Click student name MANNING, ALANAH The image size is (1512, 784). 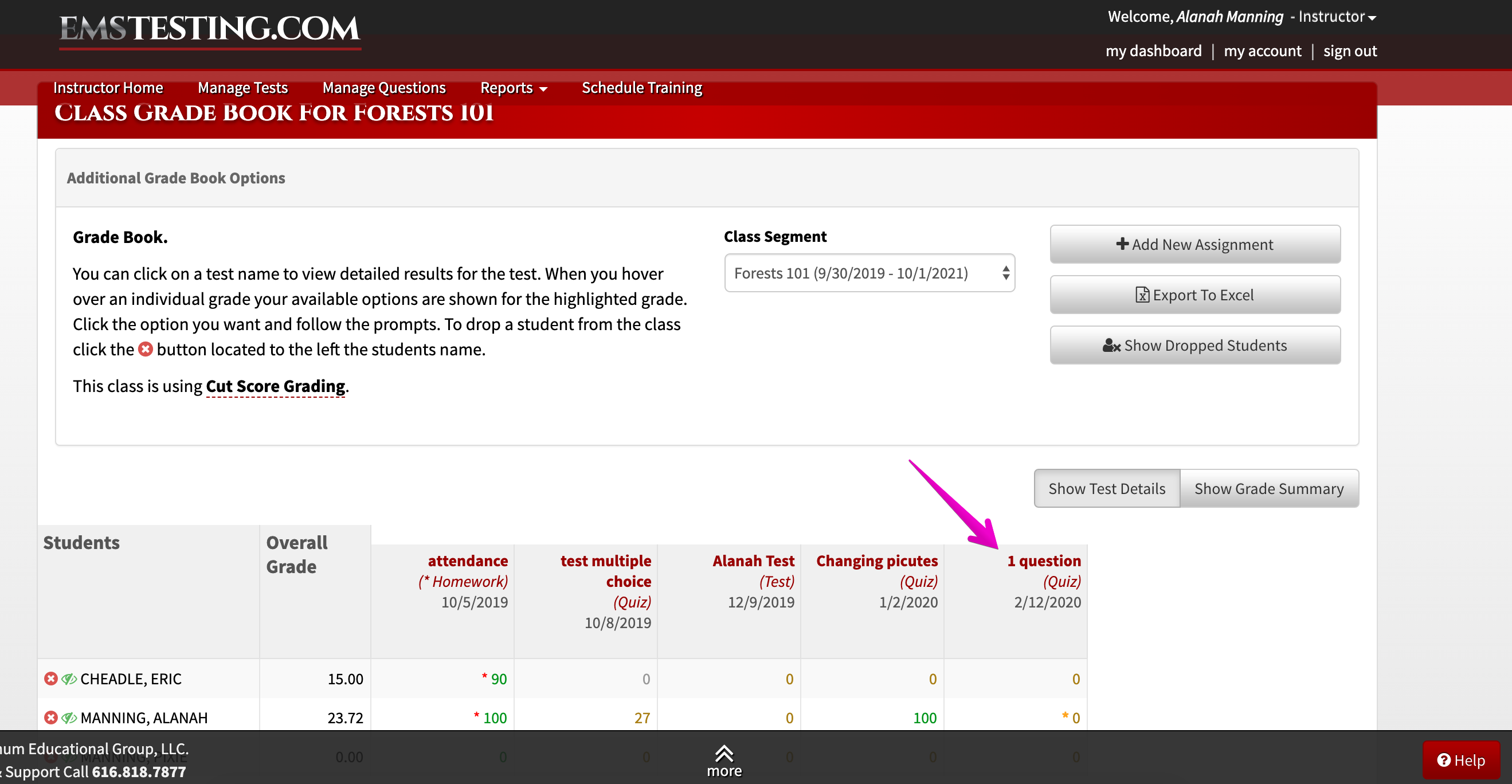tap(144, 718)
